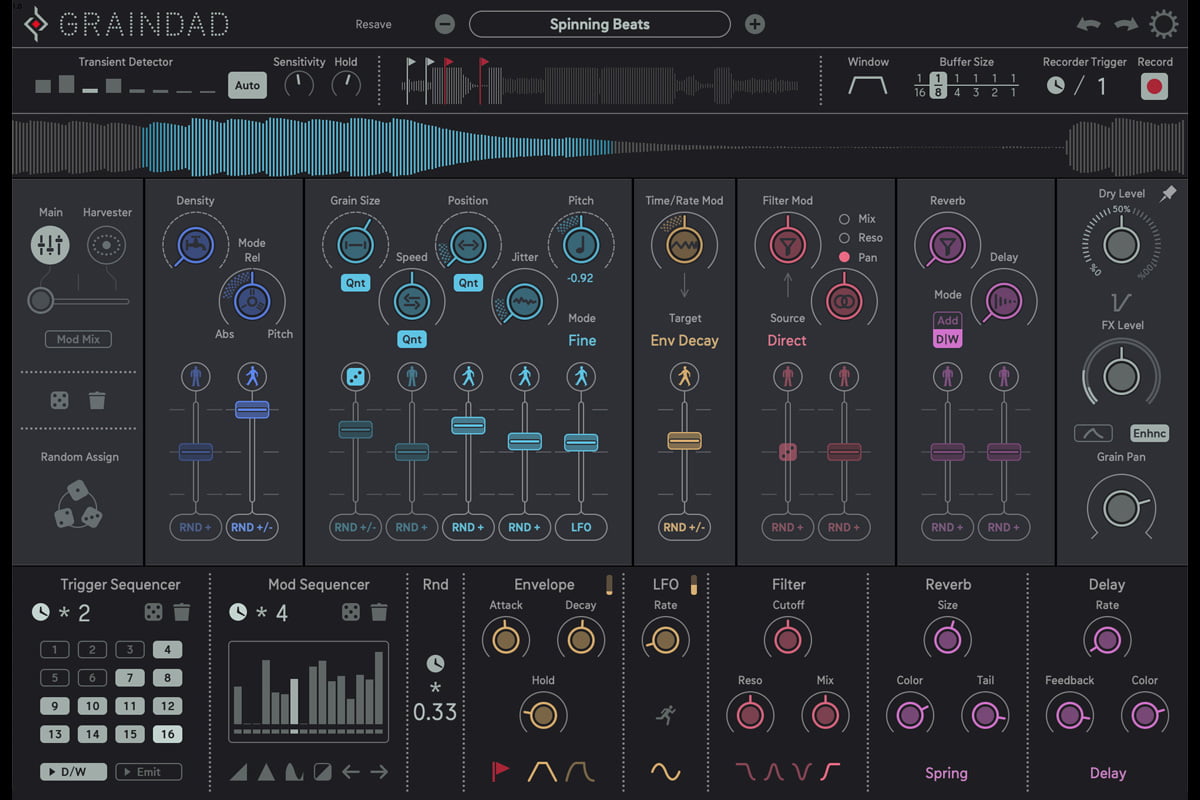
Task: Change Delay type selector at bottom
Action: [x=1107, y=773]
